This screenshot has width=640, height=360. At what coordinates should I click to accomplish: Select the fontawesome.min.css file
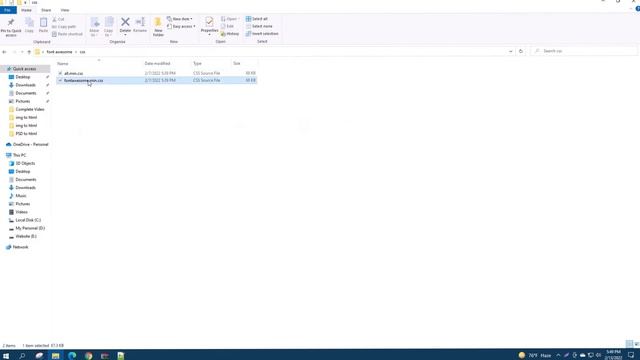(x=157, y=80)
